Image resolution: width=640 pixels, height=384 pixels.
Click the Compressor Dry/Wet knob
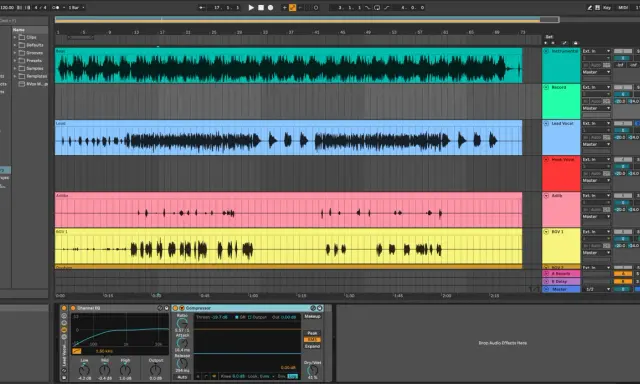[312, 370]
